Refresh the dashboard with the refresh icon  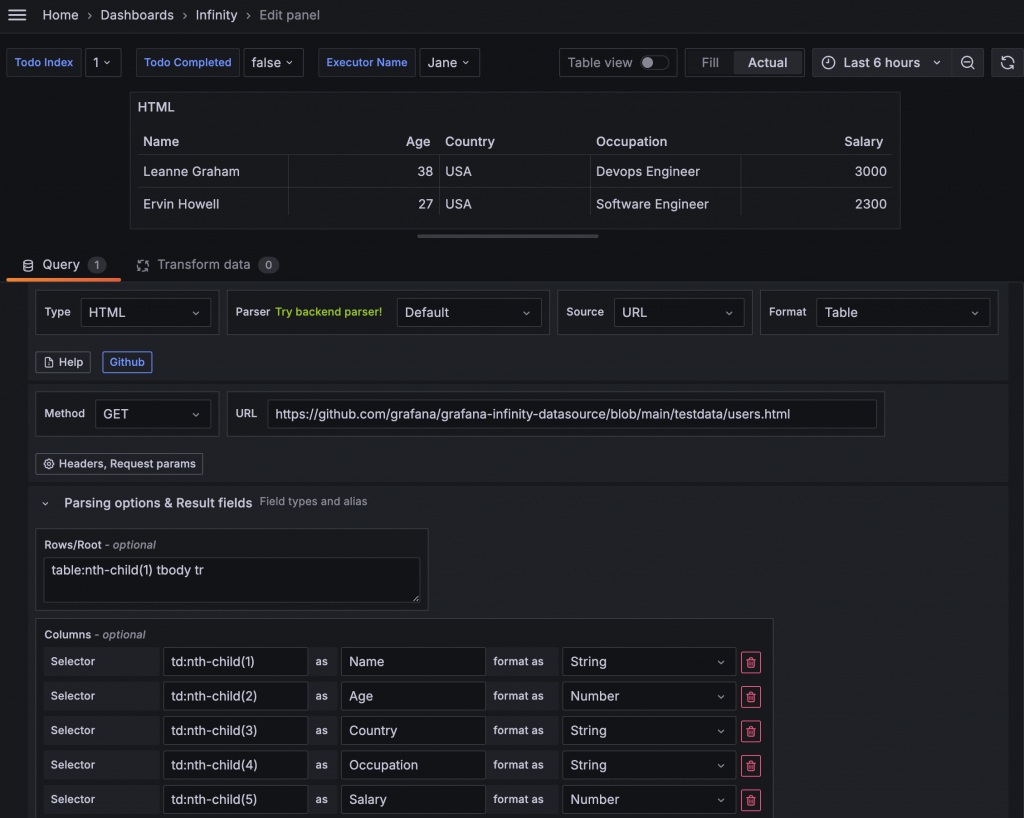pyautogui.click(x=1007, y=63)
